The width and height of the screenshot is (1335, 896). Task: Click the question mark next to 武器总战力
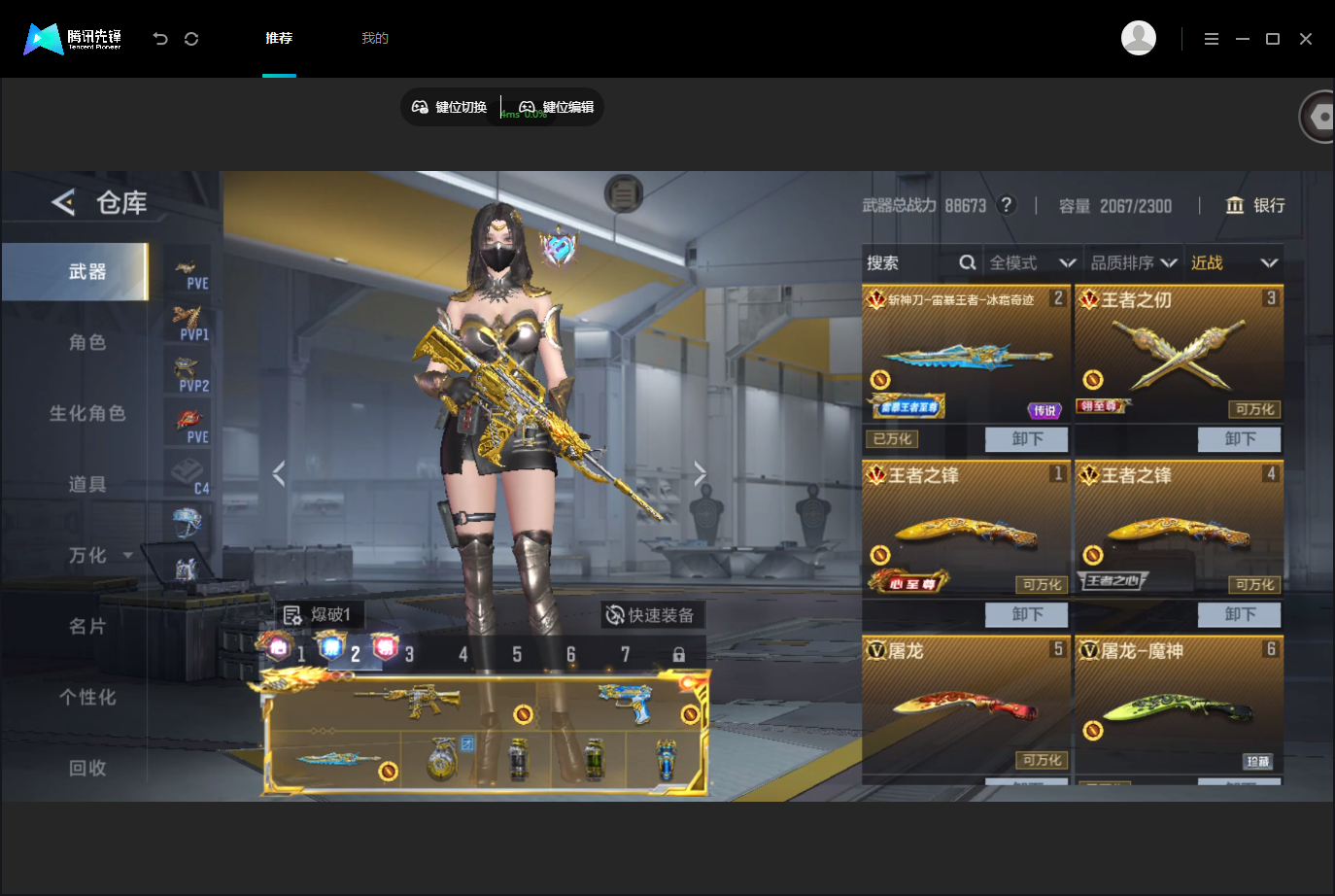[1008, 204]
